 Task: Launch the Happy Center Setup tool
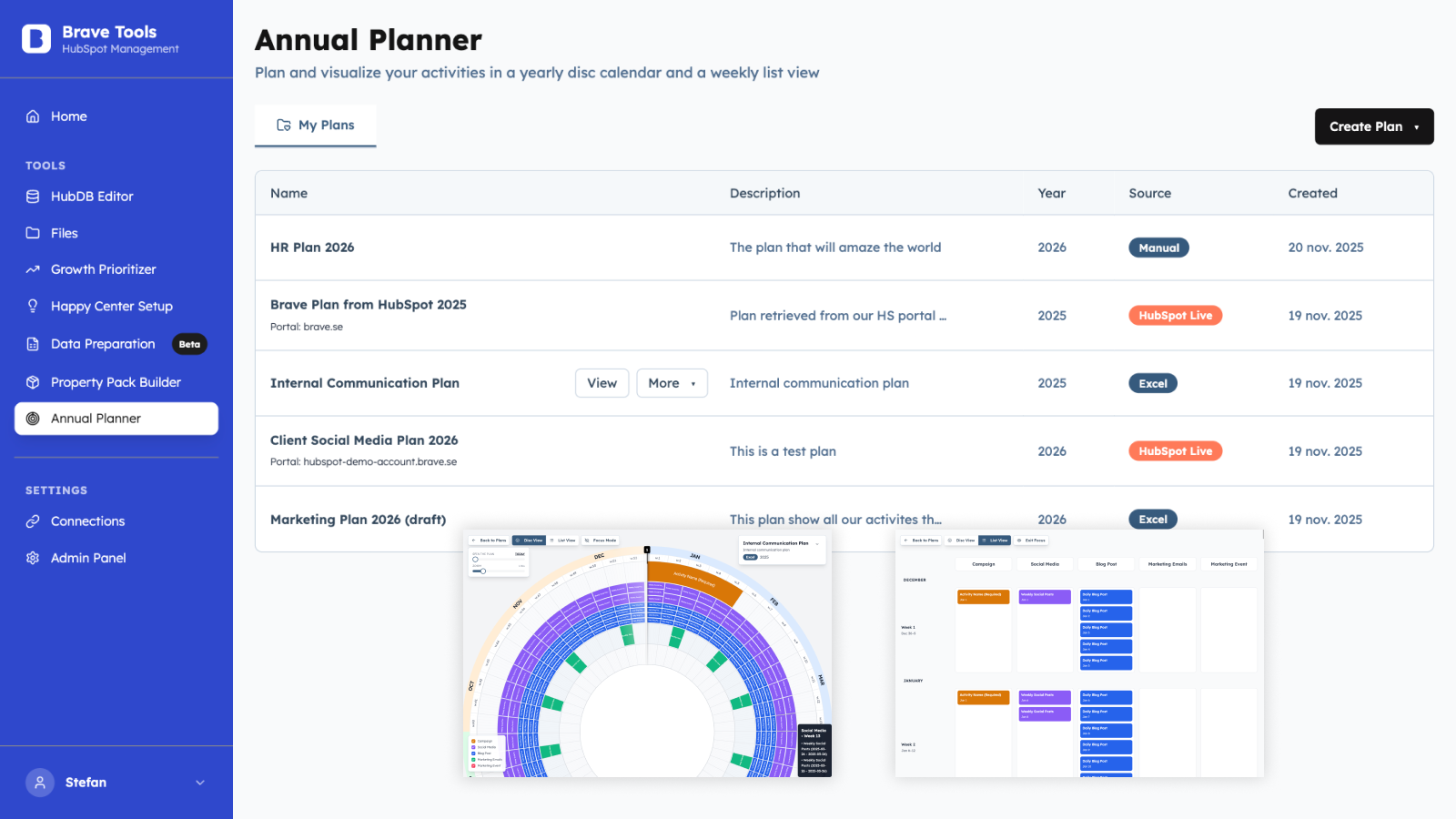[111, 306]
